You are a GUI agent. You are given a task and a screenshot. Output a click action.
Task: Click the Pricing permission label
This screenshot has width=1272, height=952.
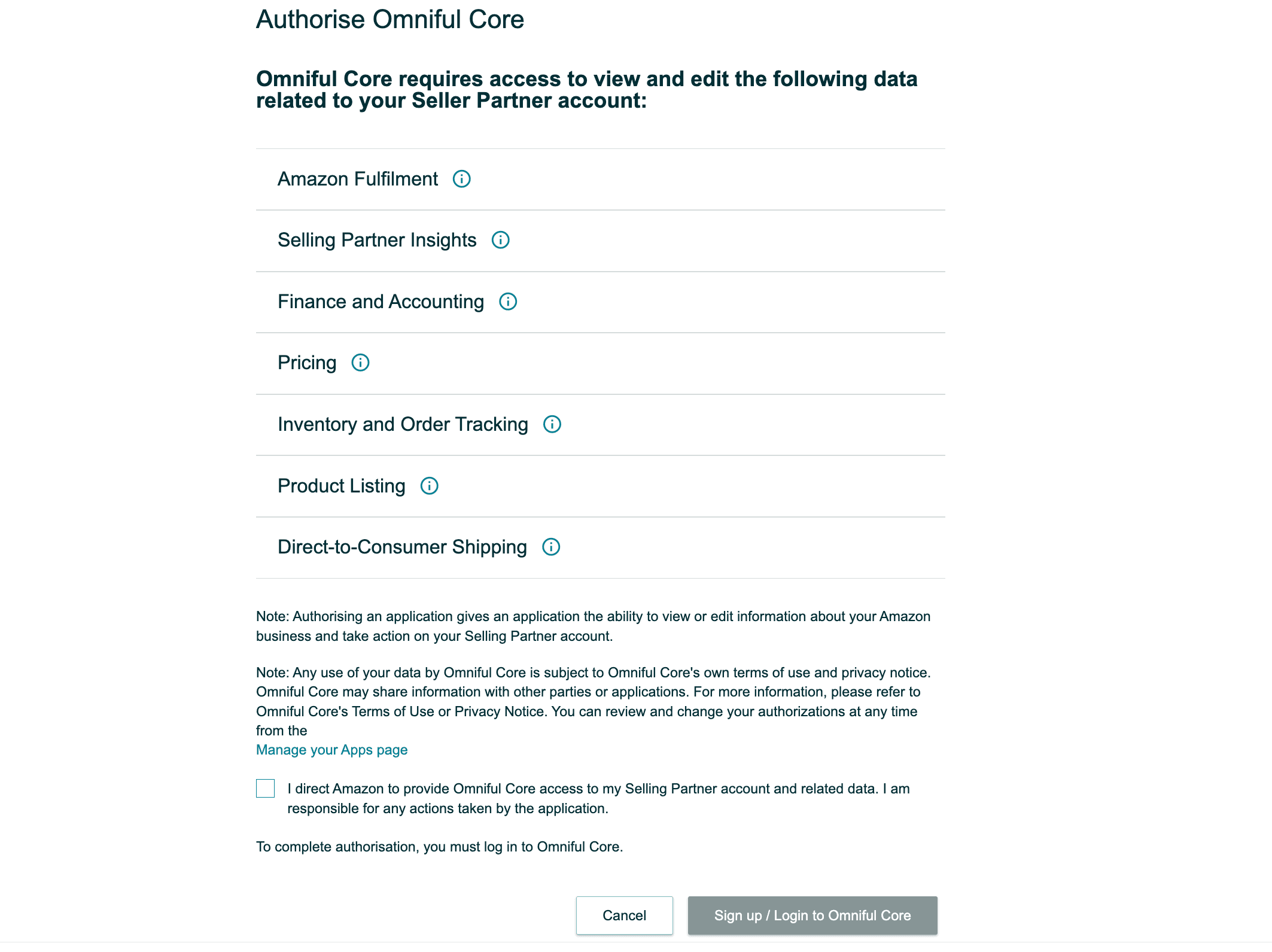point(307,363)
